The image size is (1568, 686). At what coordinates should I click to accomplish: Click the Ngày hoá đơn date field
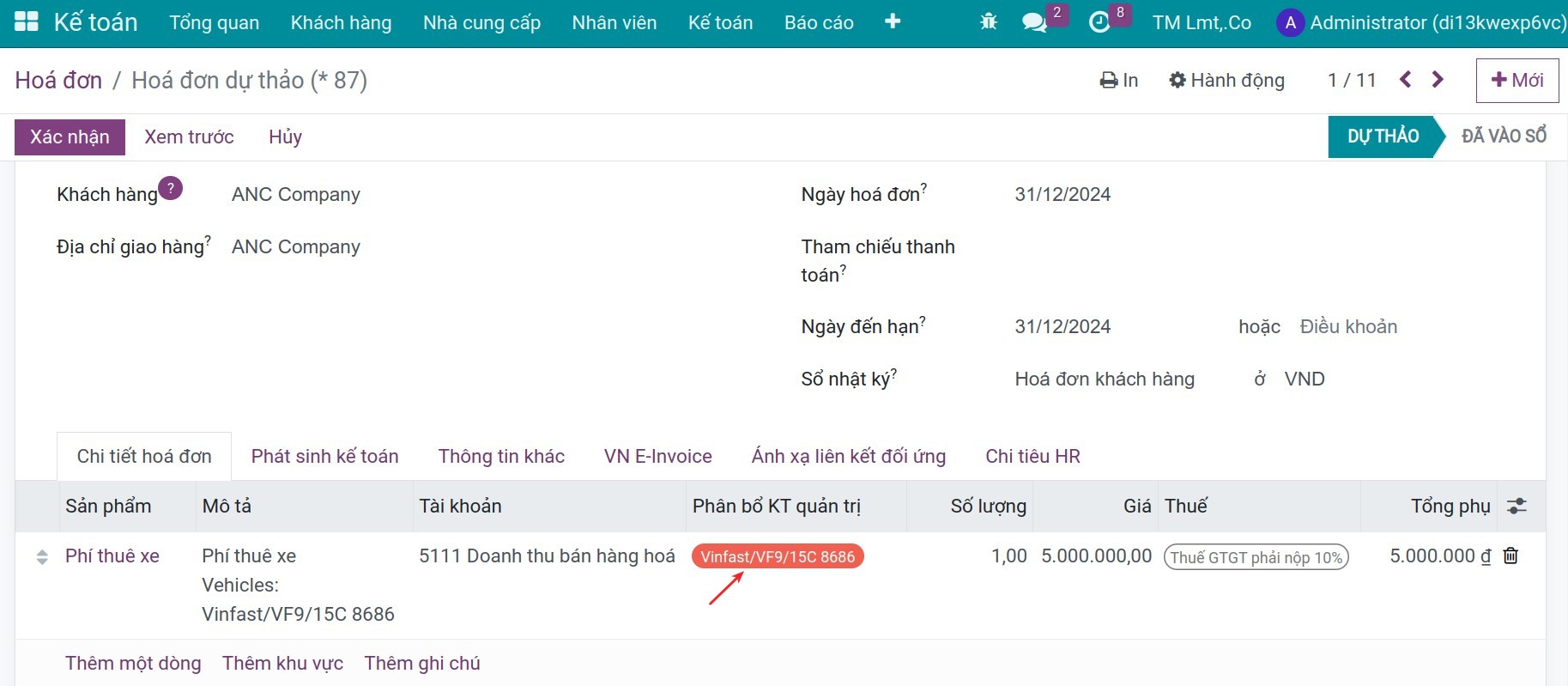(1062, 194)
